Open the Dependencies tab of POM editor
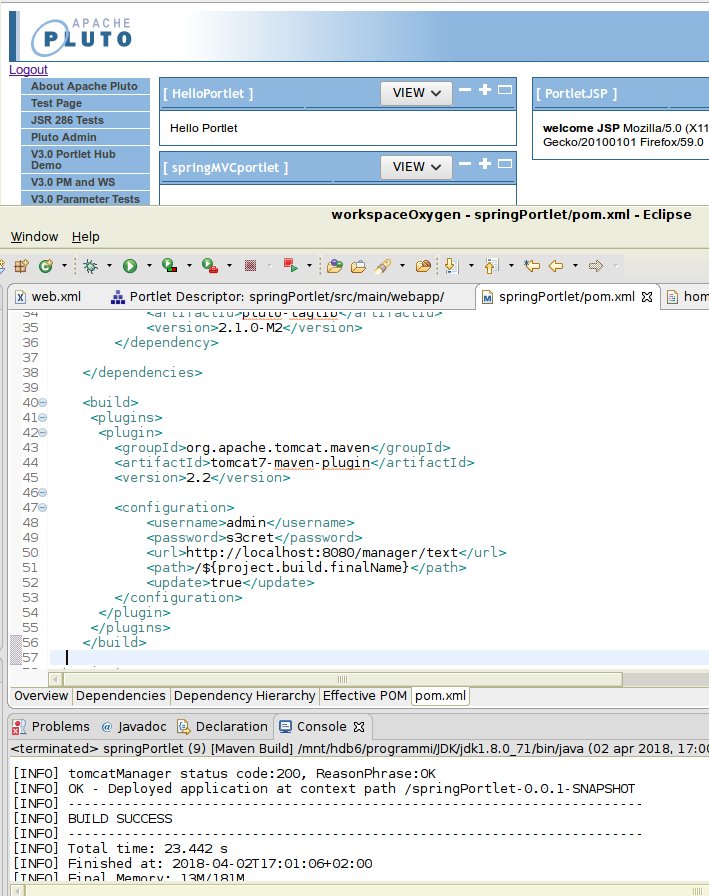Image resolution: width=709 pixels, height=896 pixels. tap(121, 696)
